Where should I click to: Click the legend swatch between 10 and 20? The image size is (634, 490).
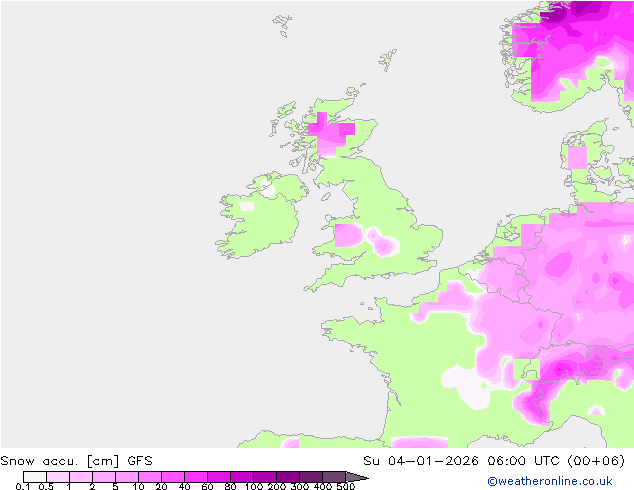[x=150, y=477]
